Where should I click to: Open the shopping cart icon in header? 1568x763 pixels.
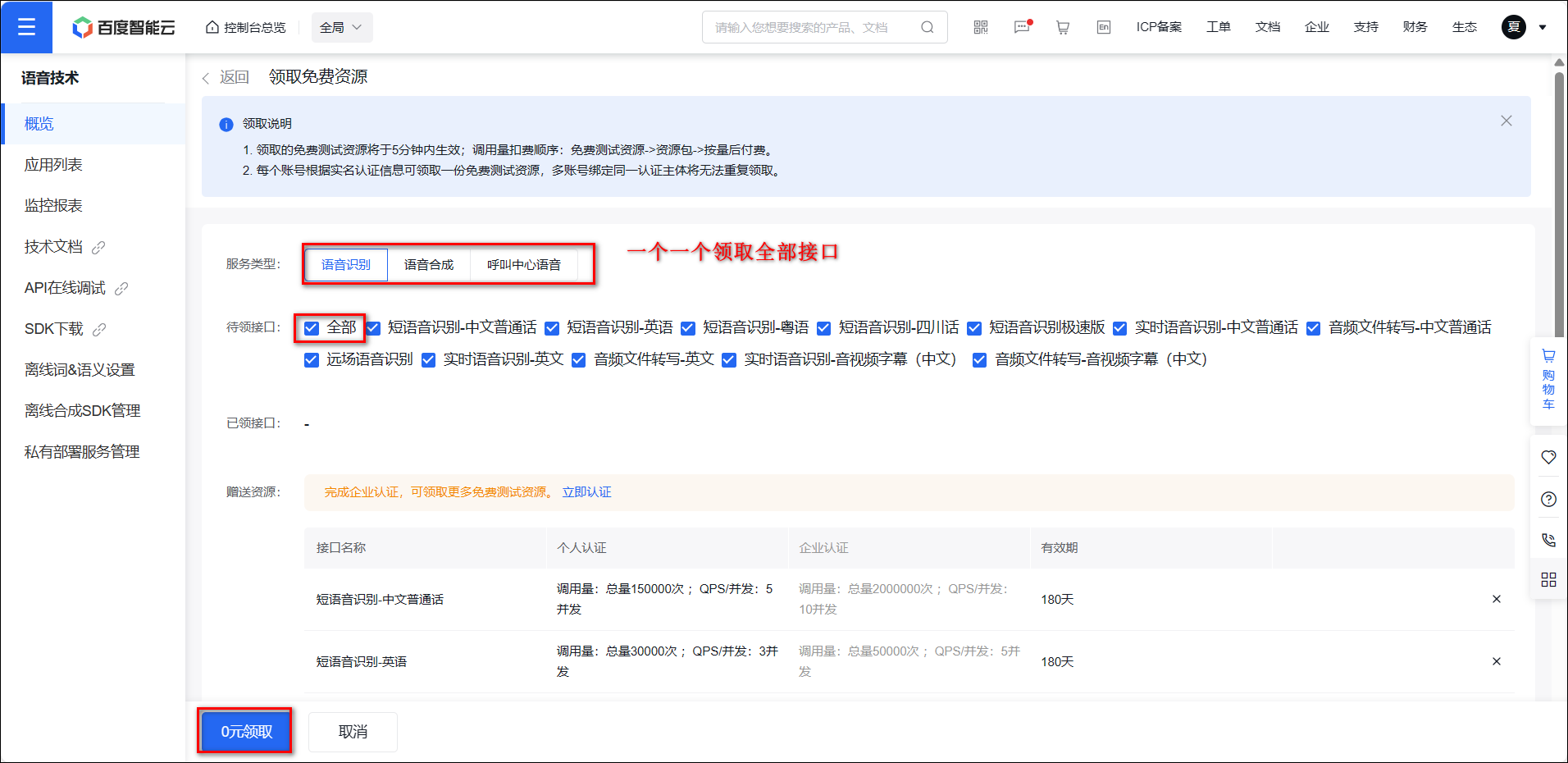click(x=1063, y=27)
